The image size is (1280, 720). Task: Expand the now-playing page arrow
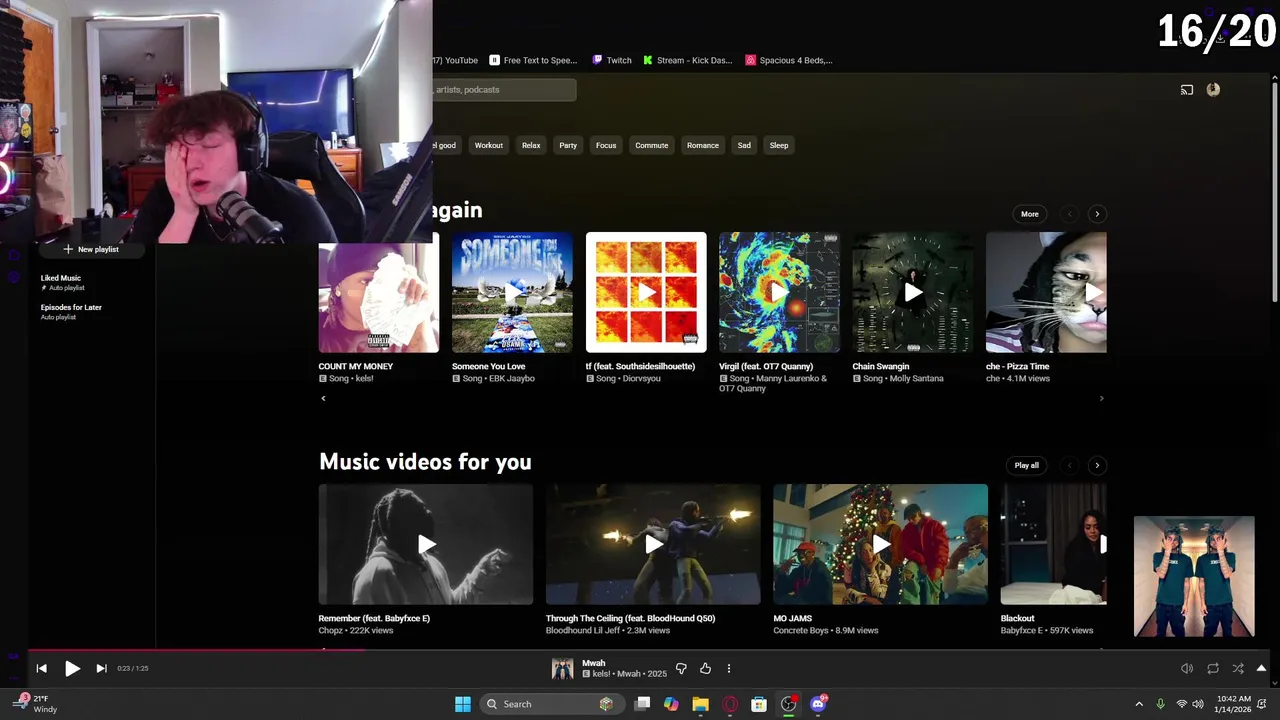click(x=1262, y=668)
